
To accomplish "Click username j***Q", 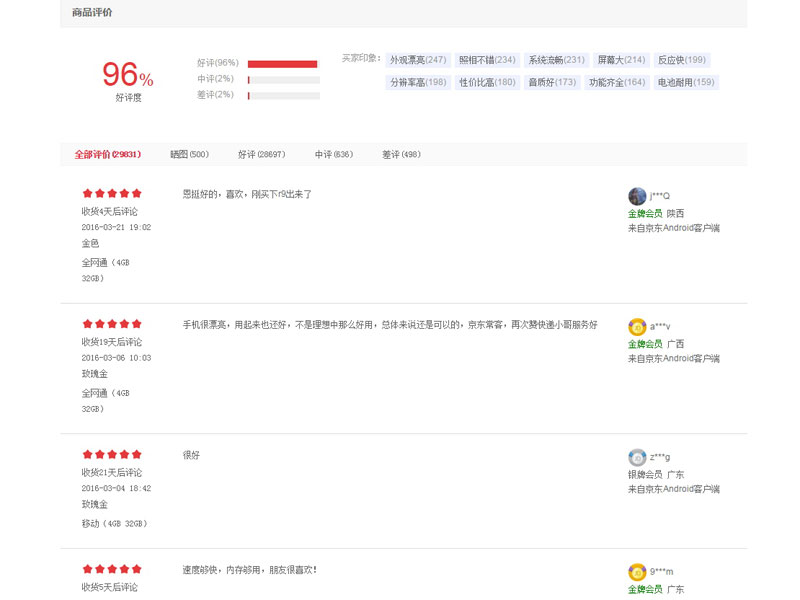I will coord(660,196).
